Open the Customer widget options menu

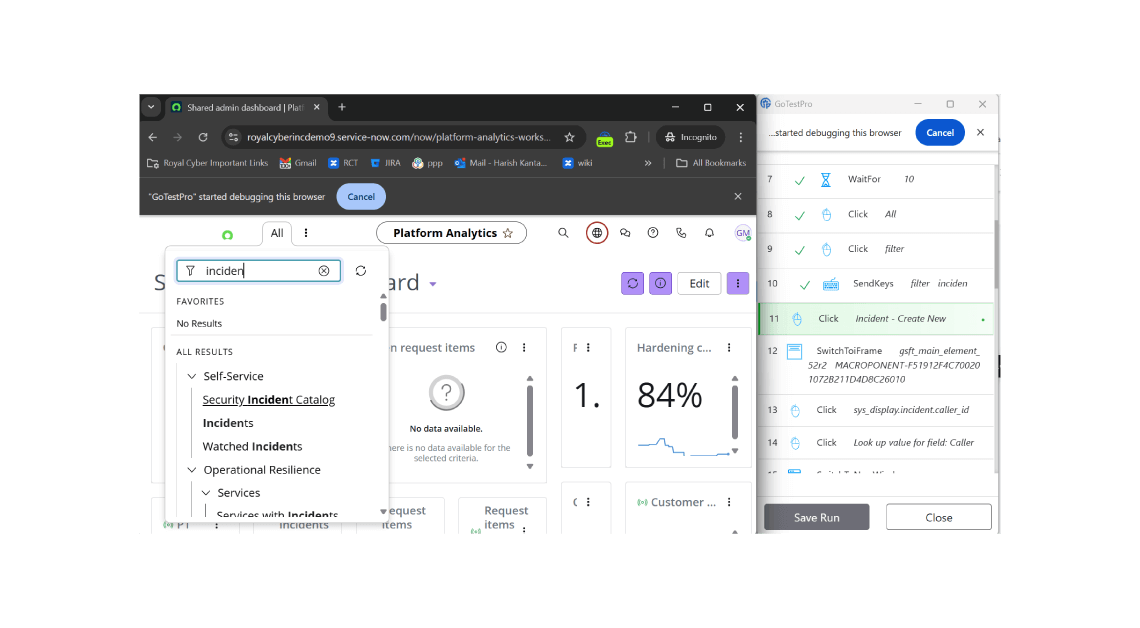click(x=729, y=502)
